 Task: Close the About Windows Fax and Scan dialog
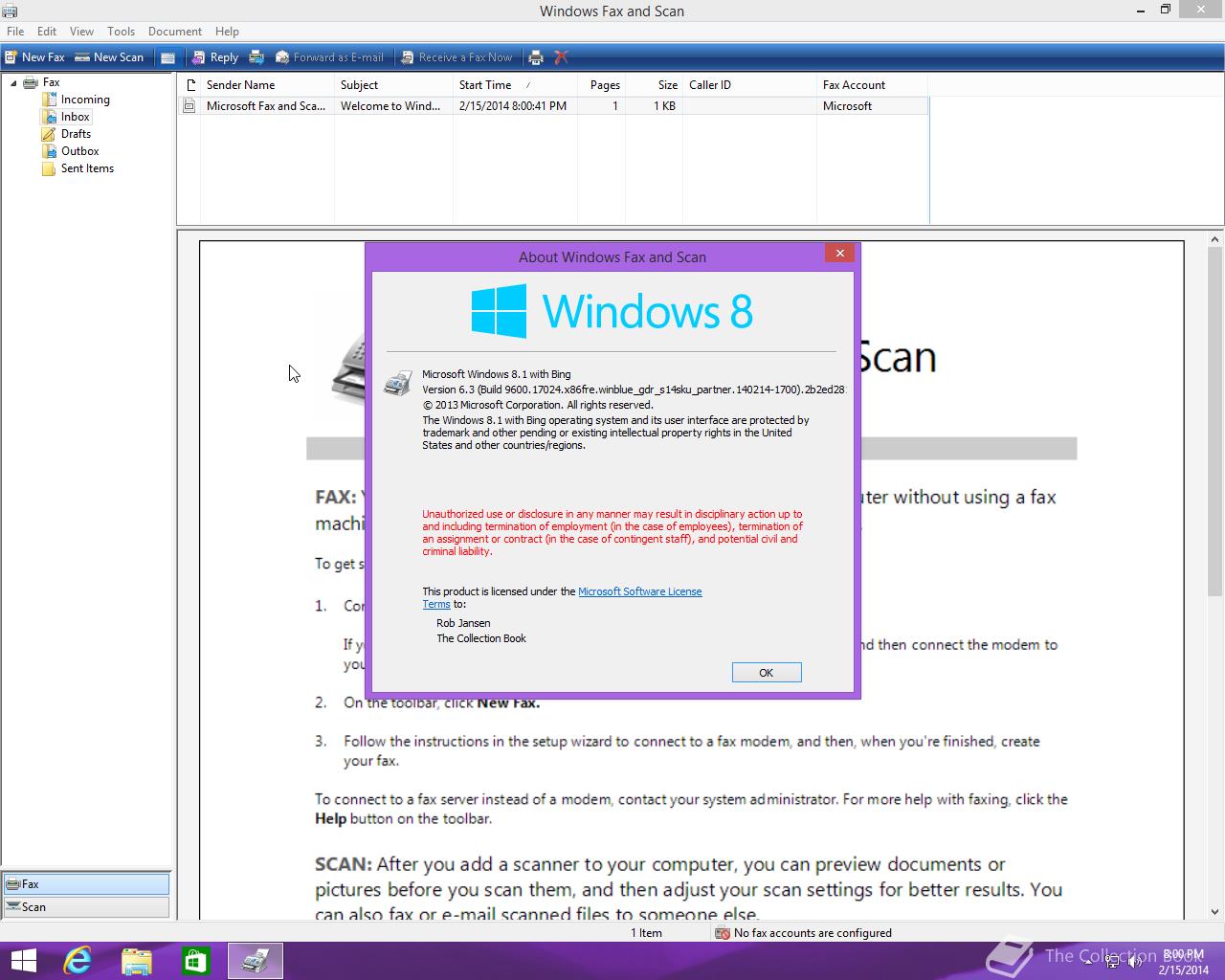tap(839, 254)
